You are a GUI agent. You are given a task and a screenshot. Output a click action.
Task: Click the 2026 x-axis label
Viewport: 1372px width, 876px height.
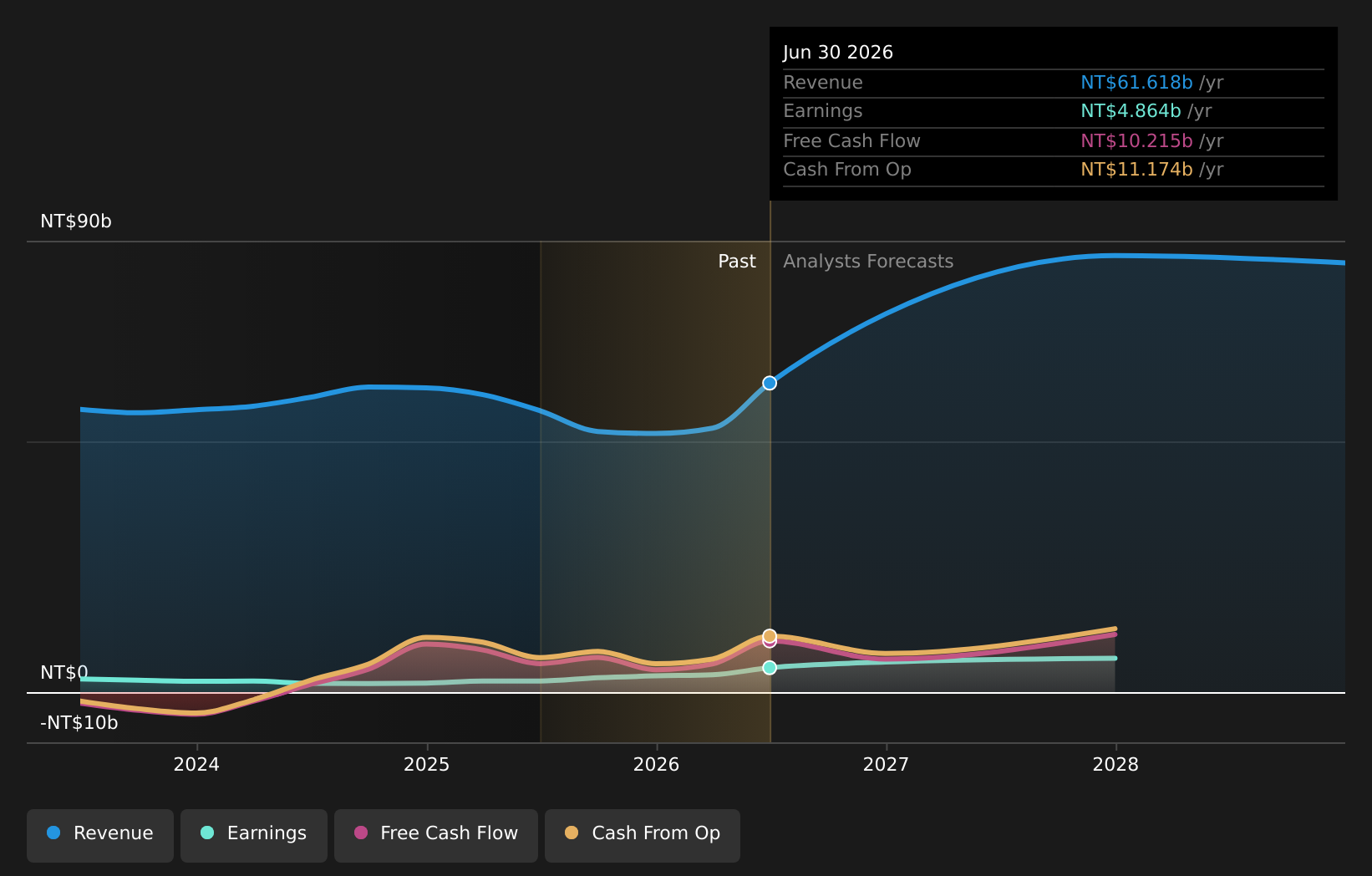656,764
